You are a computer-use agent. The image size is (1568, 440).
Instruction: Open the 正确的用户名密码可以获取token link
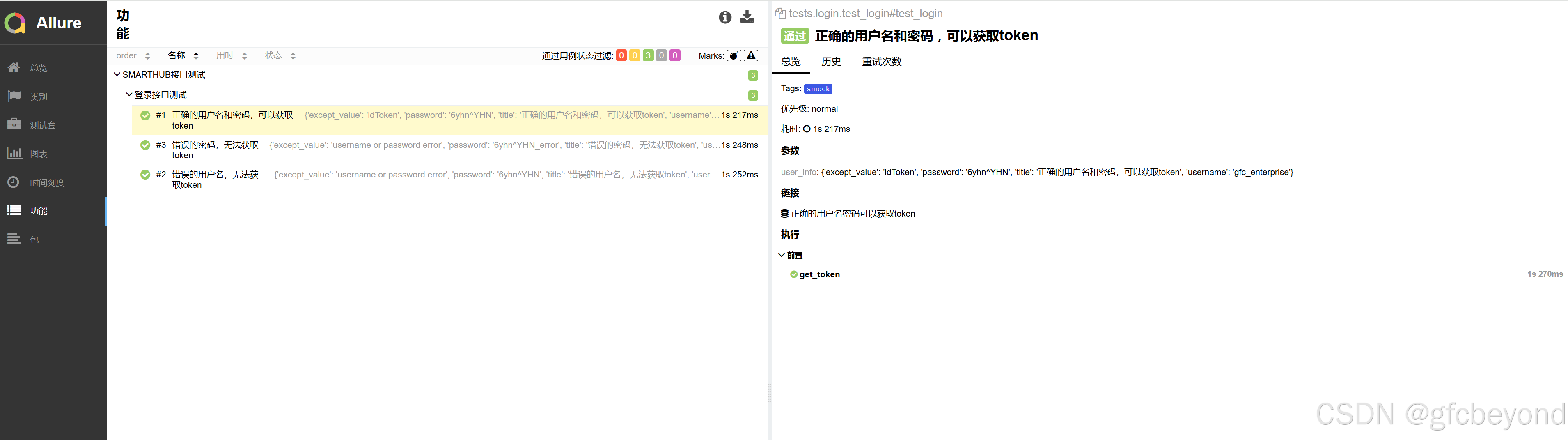point(853,214)
